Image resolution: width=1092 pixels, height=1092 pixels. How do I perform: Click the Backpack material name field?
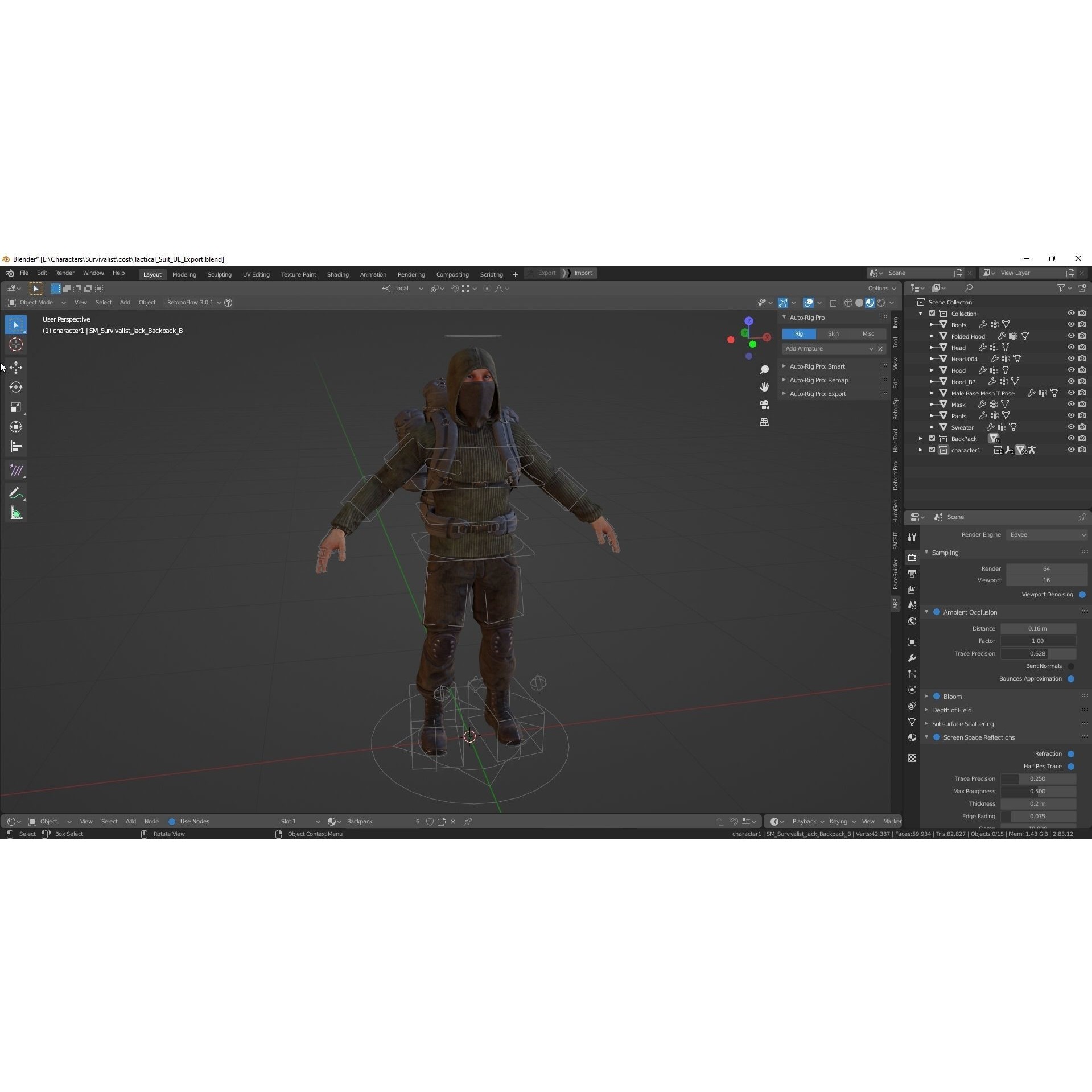[x=378, y=822]
